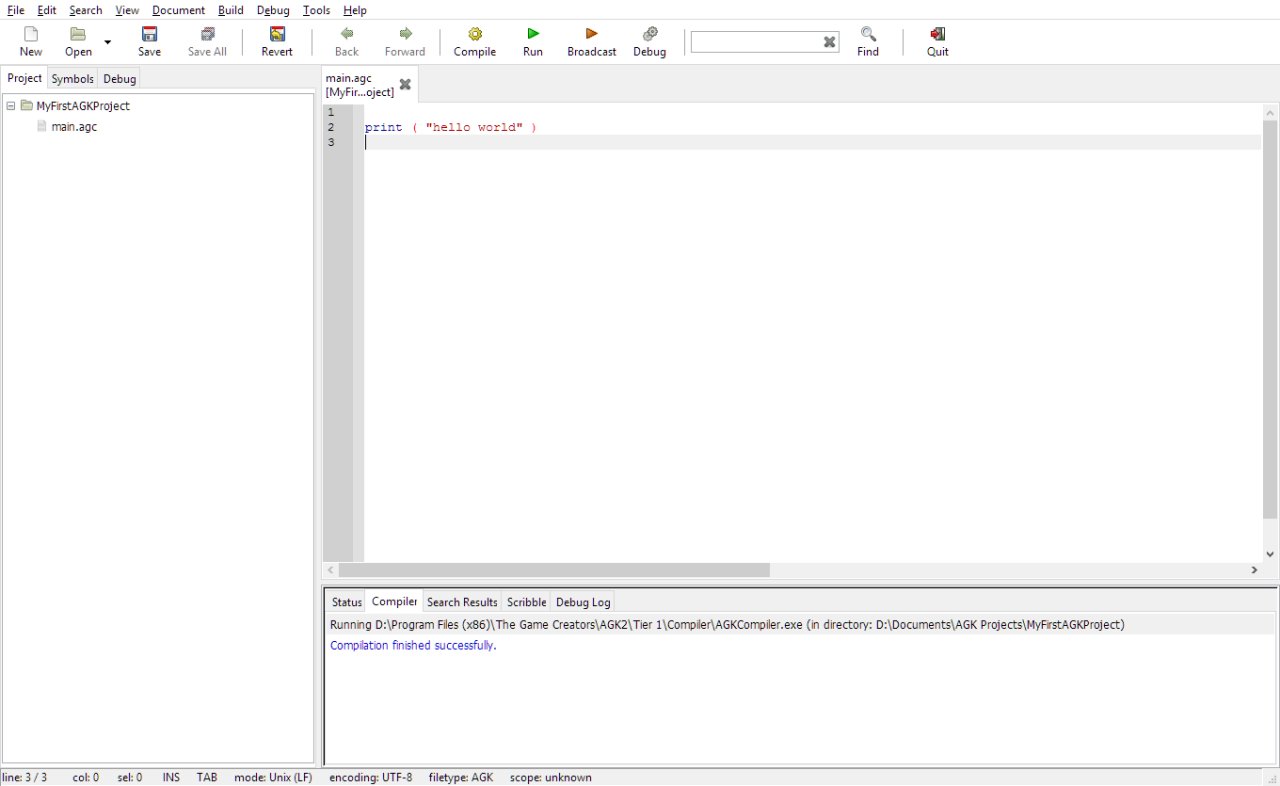The height and width of the screenshot is (786, 1280).
Task: Revert the document using Revert icon
Action: (277, 34)
